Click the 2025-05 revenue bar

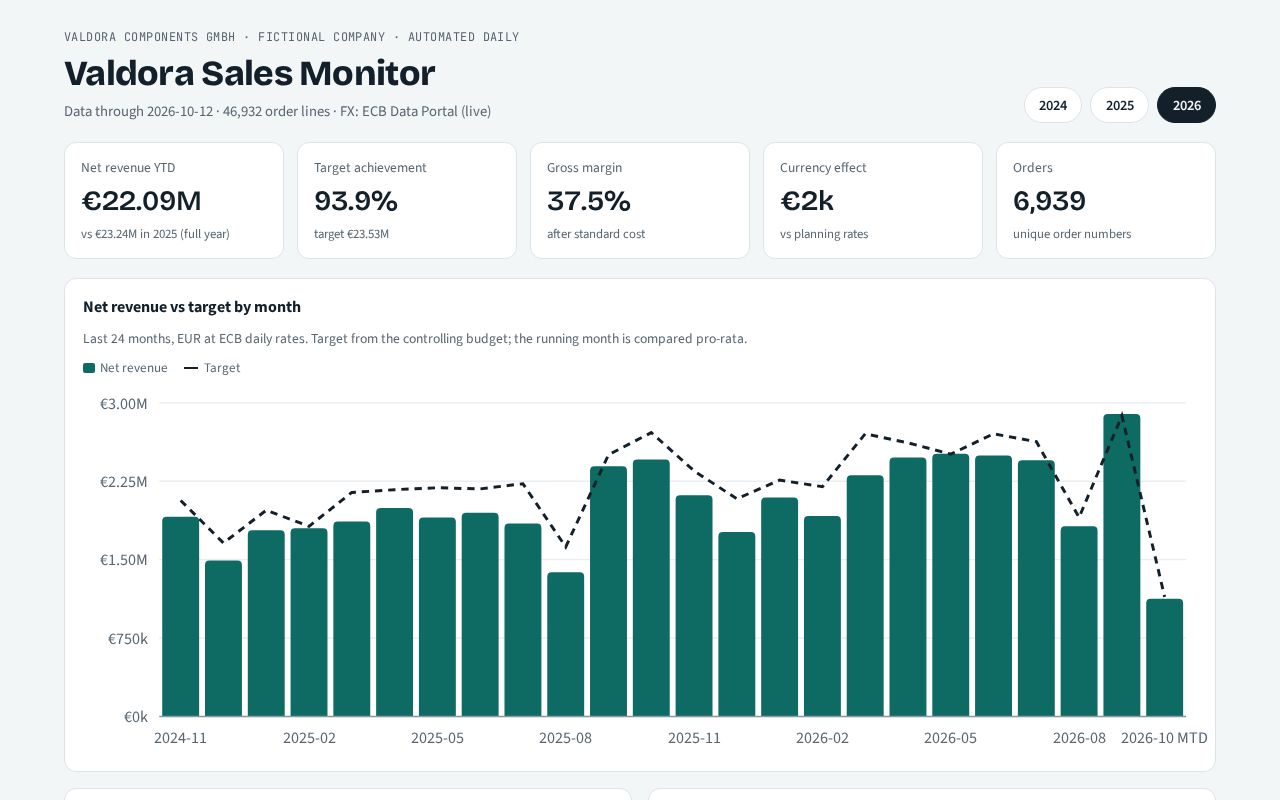437,617
